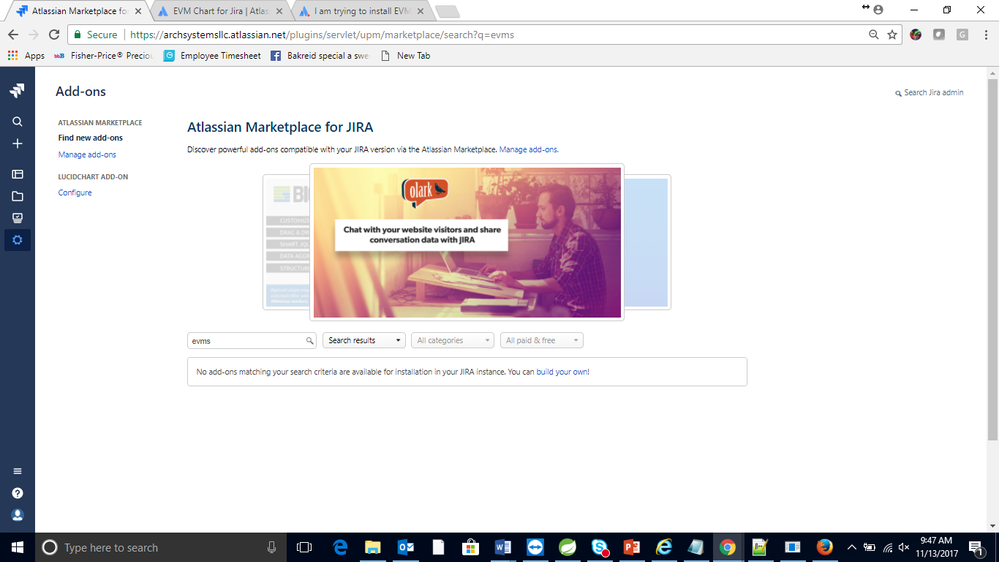Image resolution: width=999 pixels, height=562 pixels.
Task: Open the projects folder icon in sidebar
Action: [17, 196]
